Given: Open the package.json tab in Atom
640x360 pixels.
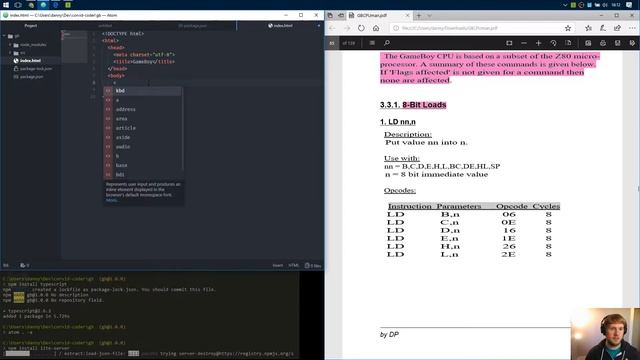Looking at the screenshot, I should (x=192, y=26).
